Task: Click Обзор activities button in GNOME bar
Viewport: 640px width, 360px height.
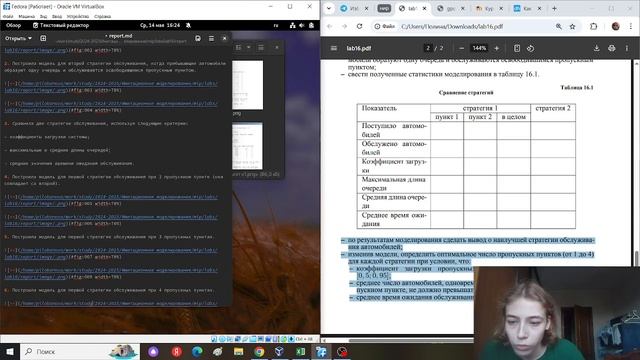Action: 13,25
